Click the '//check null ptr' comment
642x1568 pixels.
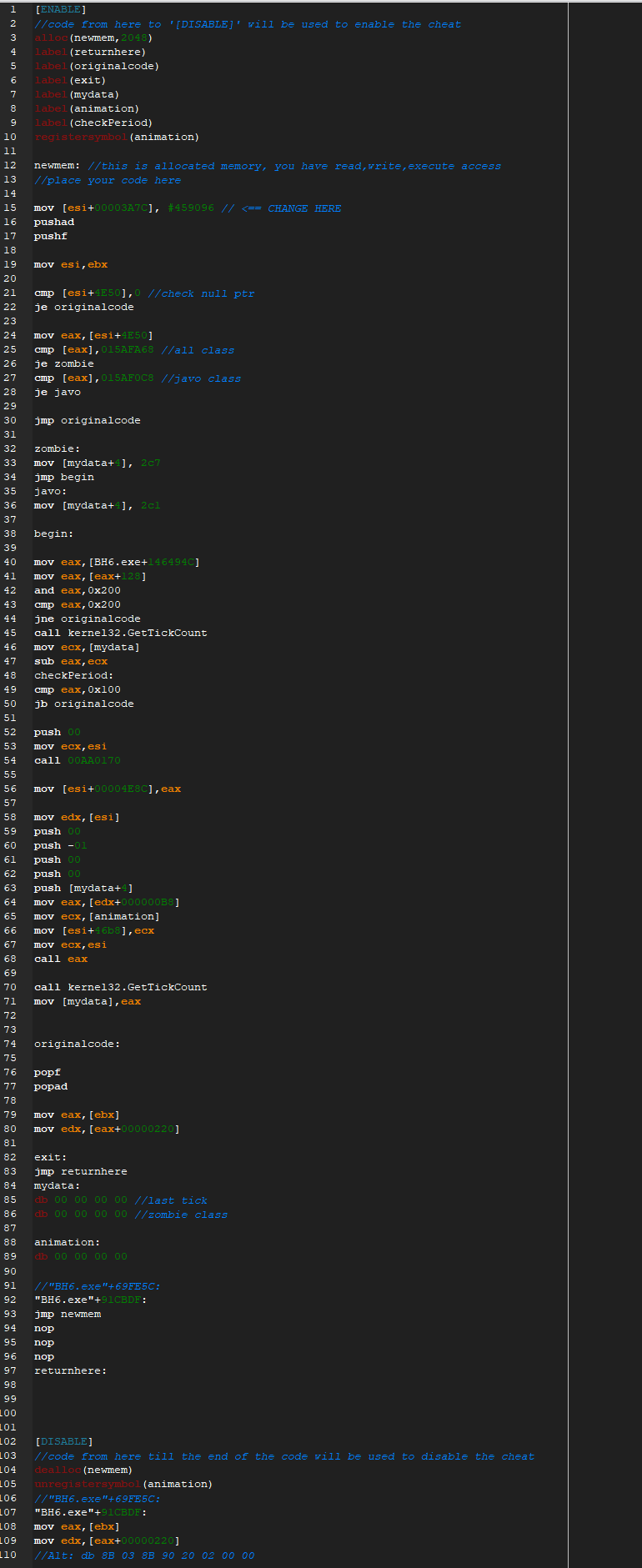coord(201,293)
